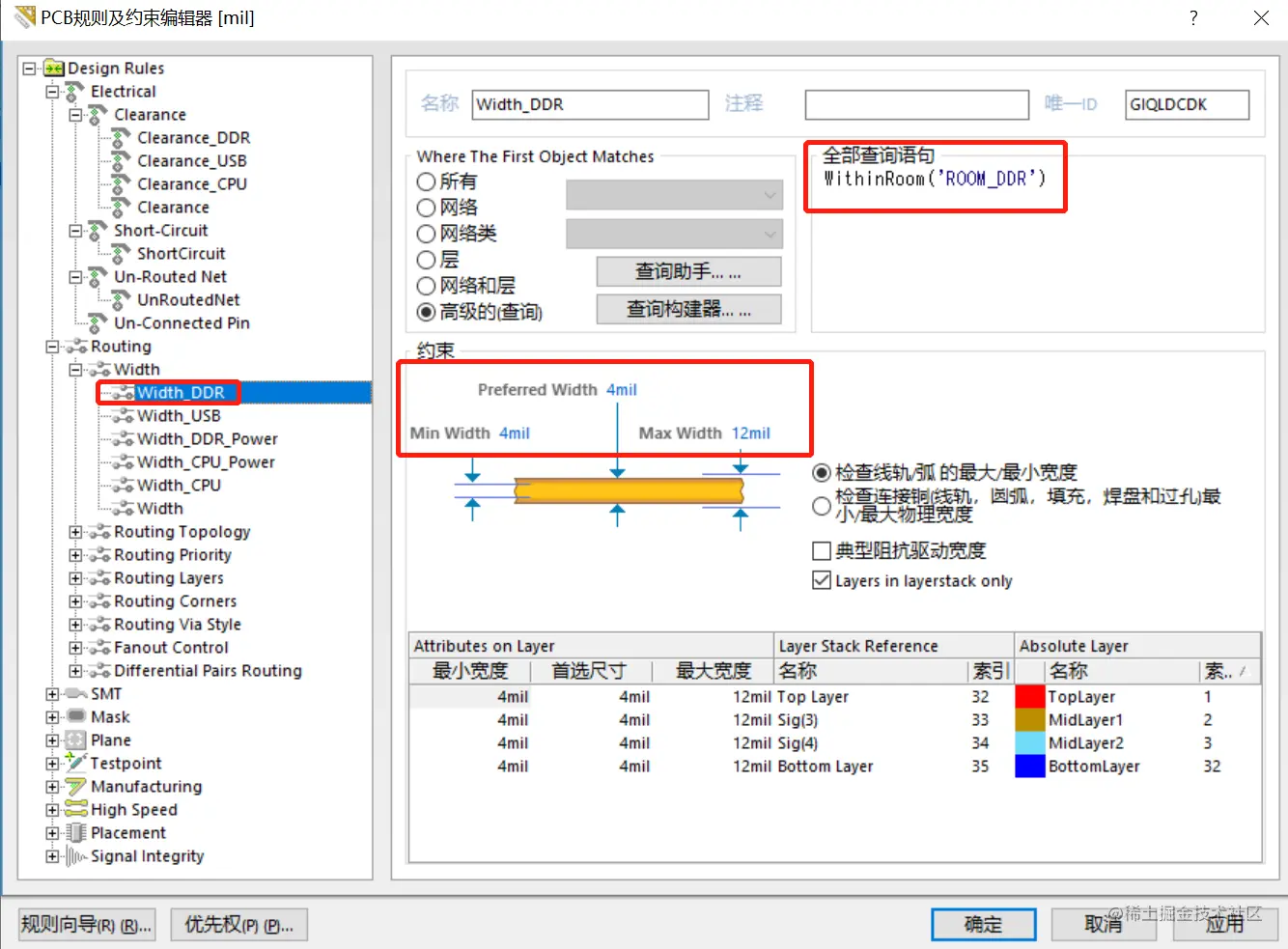Click the Width_CPU_Power rule icon

[x=123, y=462]
